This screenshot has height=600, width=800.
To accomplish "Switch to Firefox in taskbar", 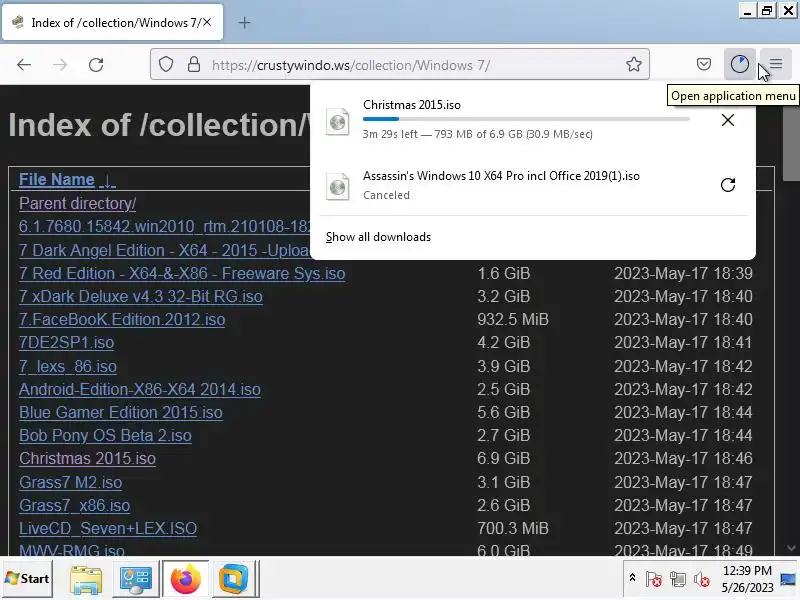I will click(x=185, y=579).
